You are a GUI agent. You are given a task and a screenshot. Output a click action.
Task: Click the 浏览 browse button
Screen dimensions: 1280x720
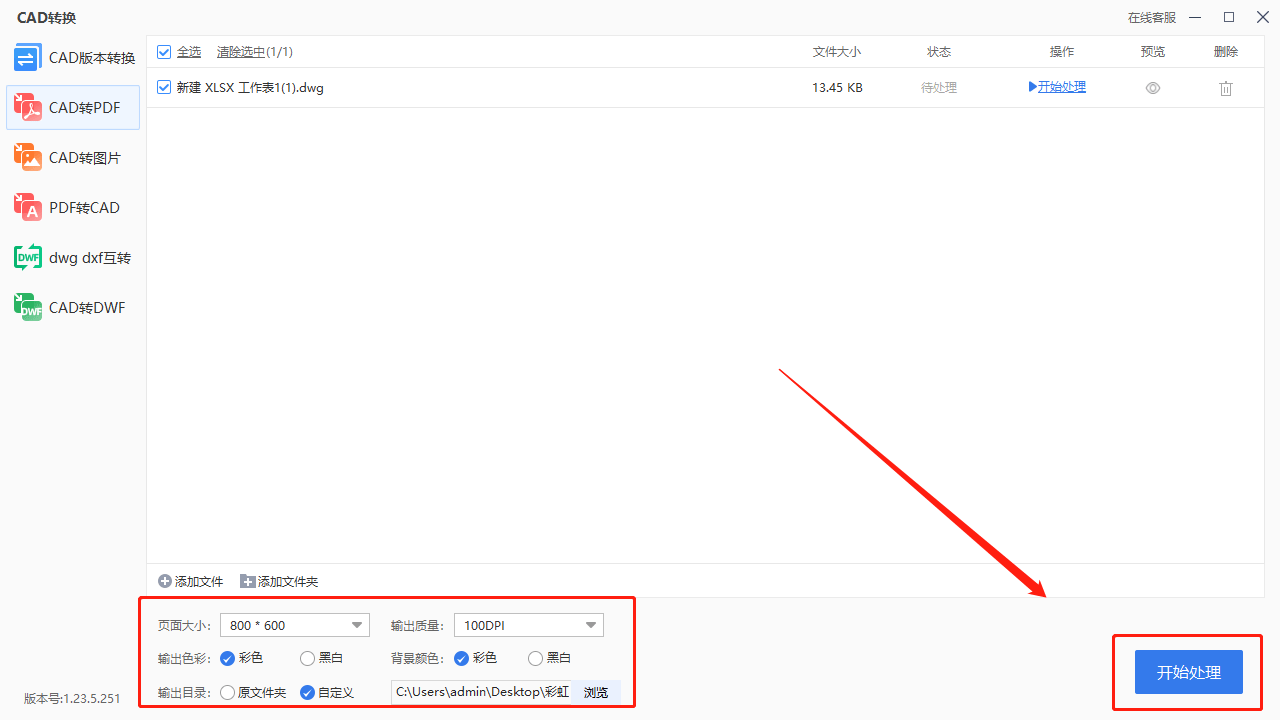(596, 692)
